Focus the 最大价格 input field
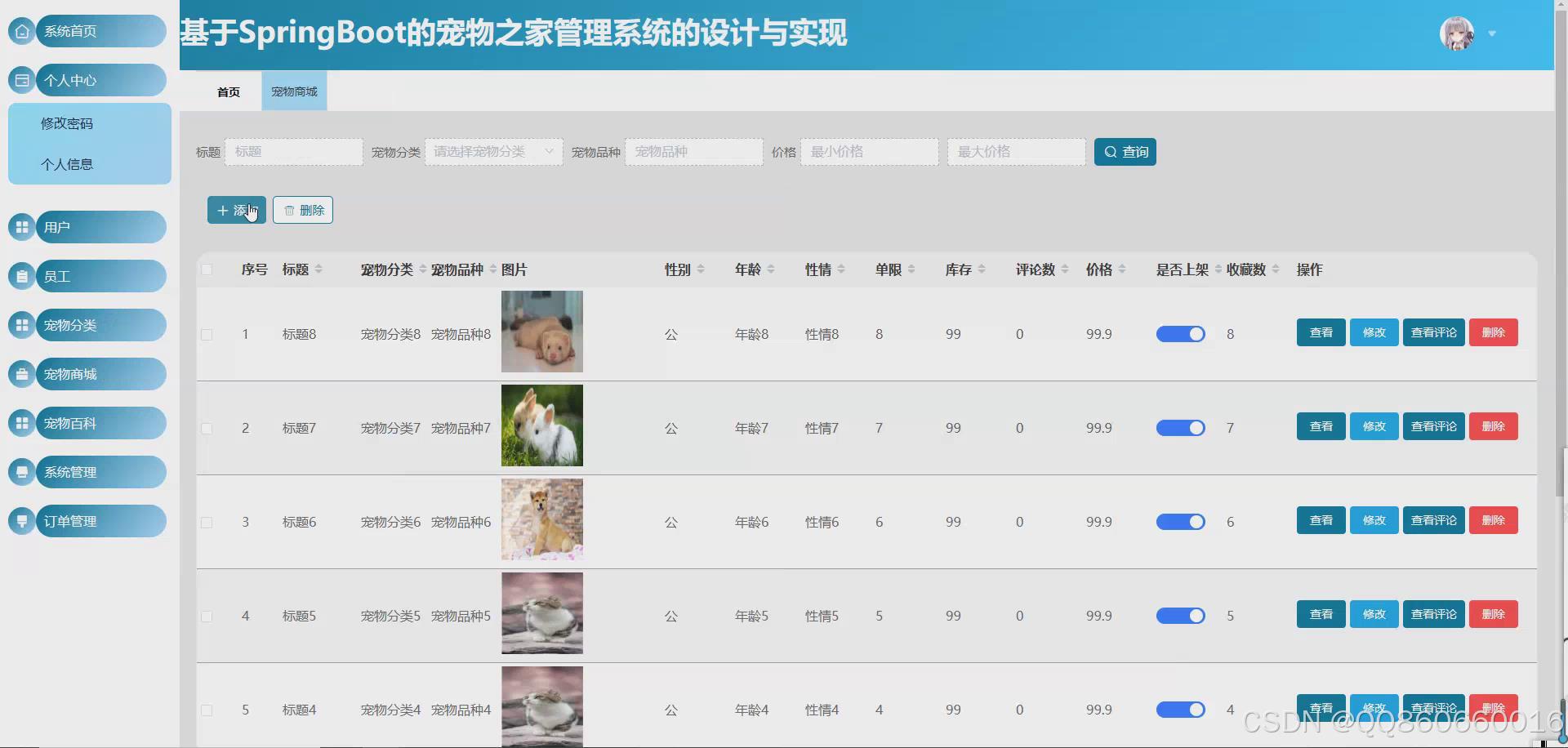The width and height of the screenshot is (1568, 748). pyautogui.click(x=1017, y=152)
